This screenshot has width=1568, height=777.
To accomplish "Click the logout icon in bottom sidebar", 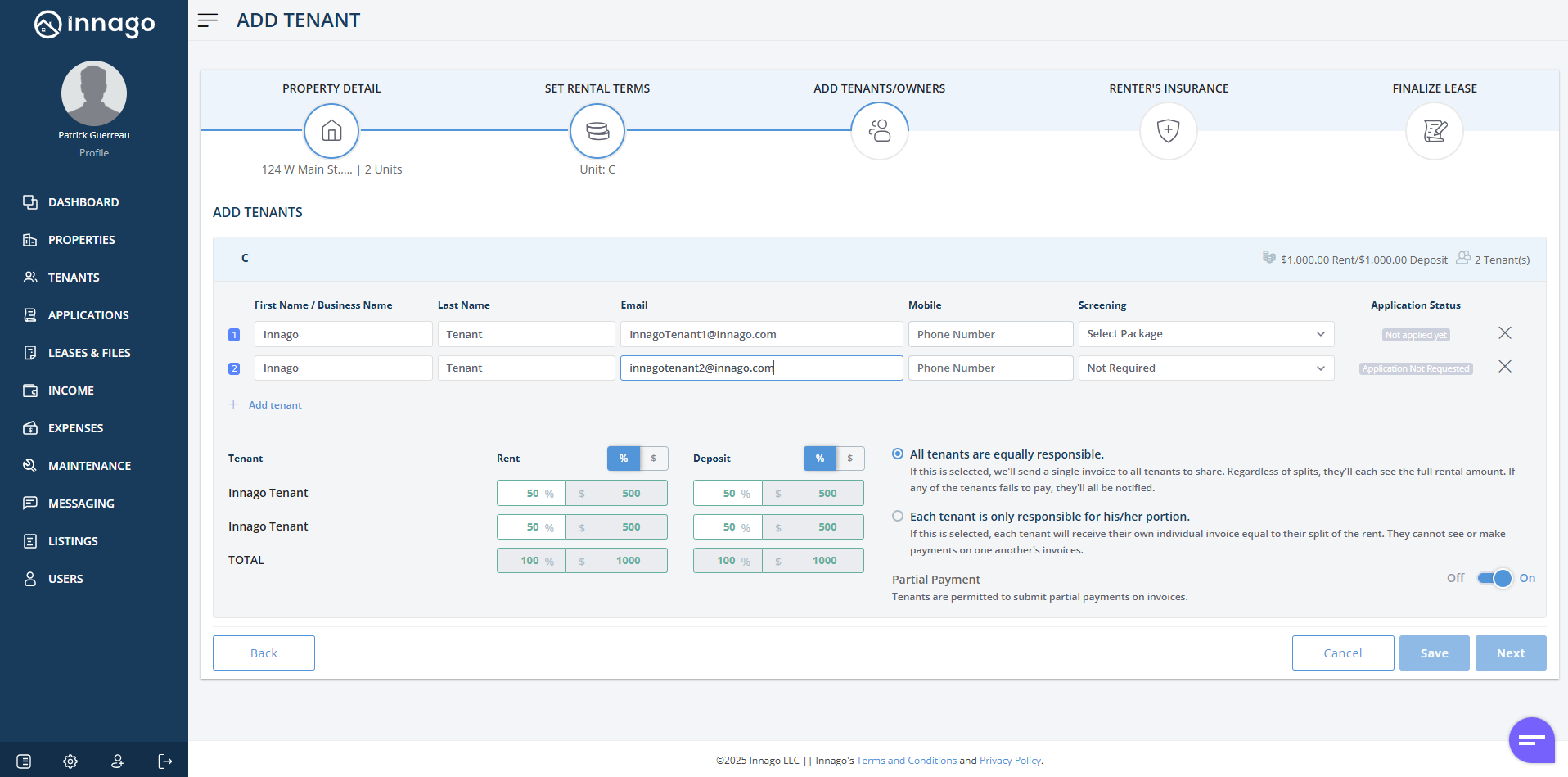I will pos(165,761).
